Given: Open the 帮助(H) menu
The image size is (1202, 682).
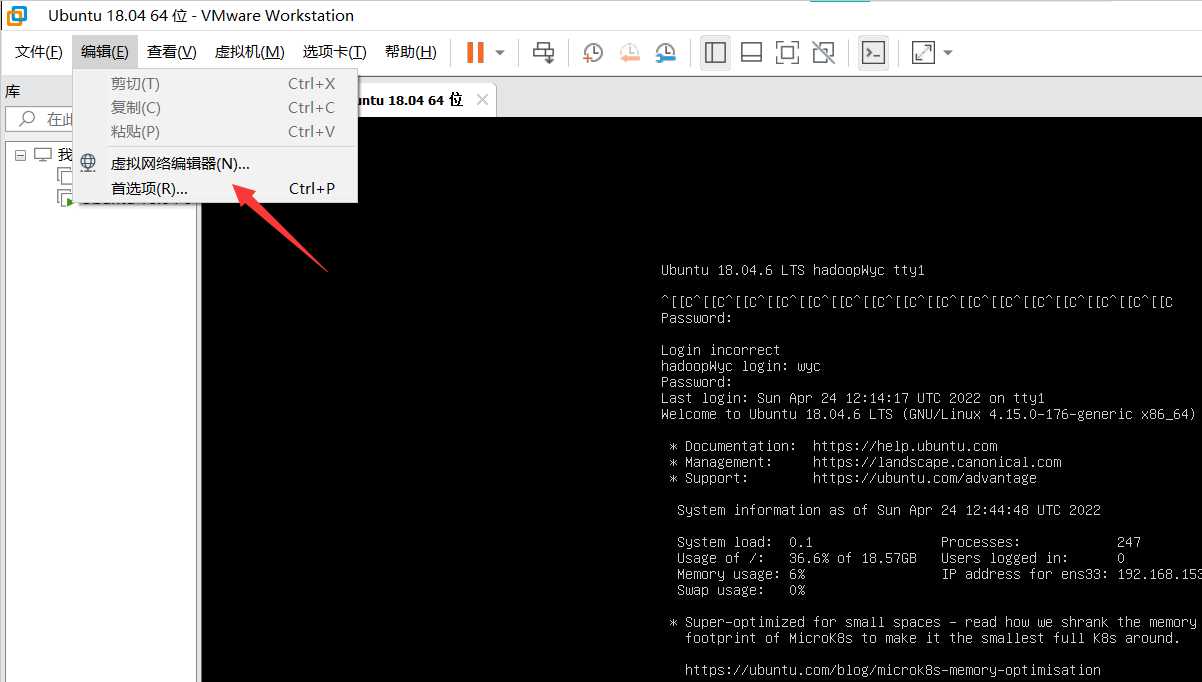Looking at the screenshot, I should 411,52.
